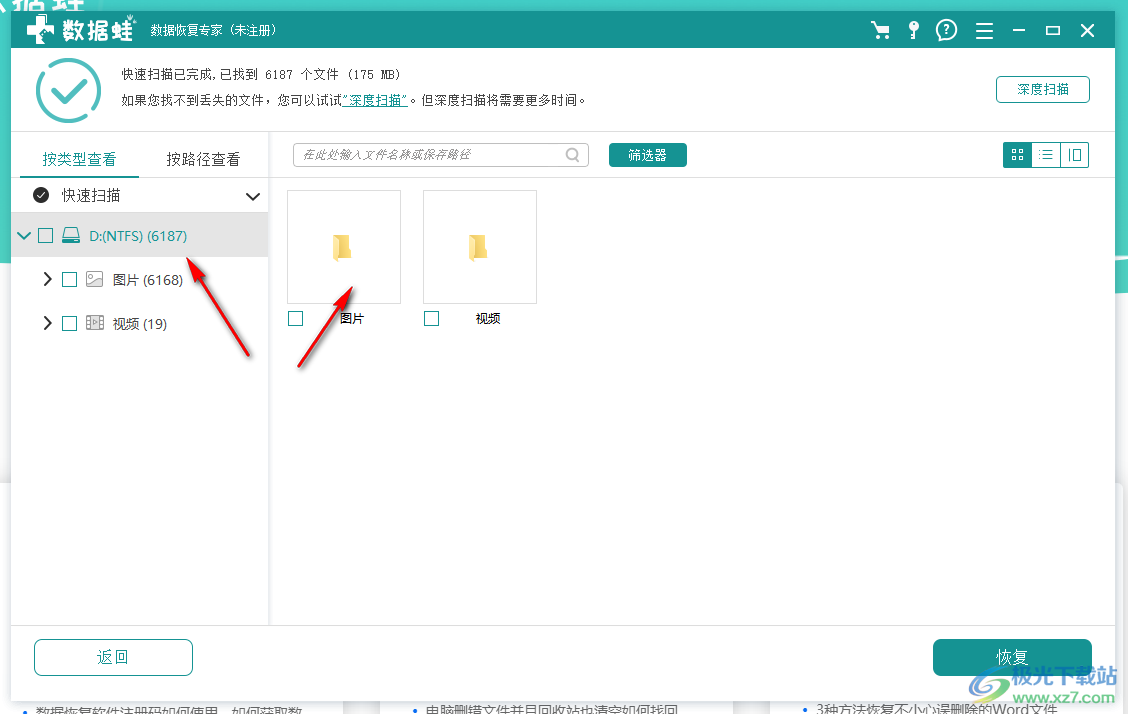Select the D:(NTFS) (6187) tree row

coord(140,236)
